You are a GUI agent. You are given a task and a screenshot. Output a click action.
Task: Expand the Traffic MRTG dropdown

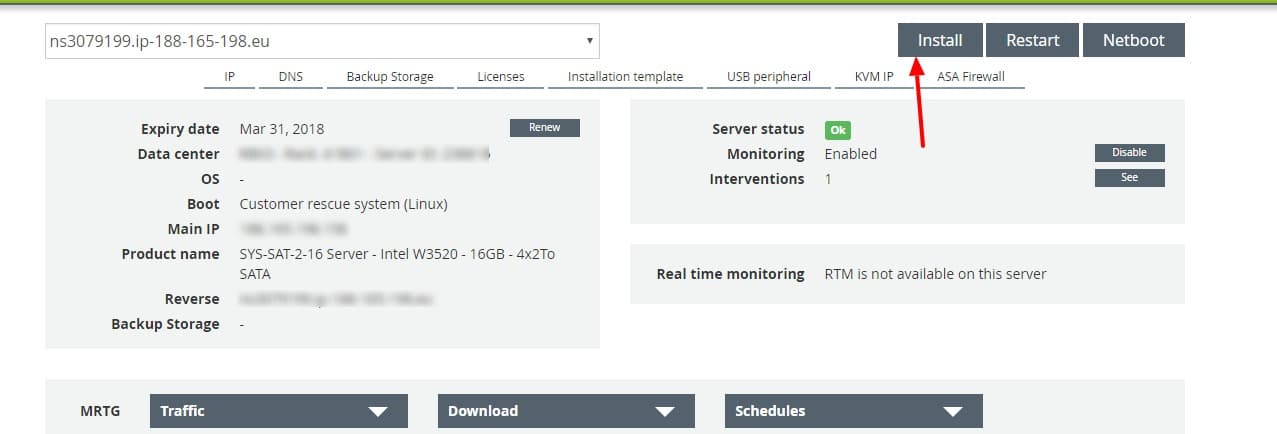278,411
